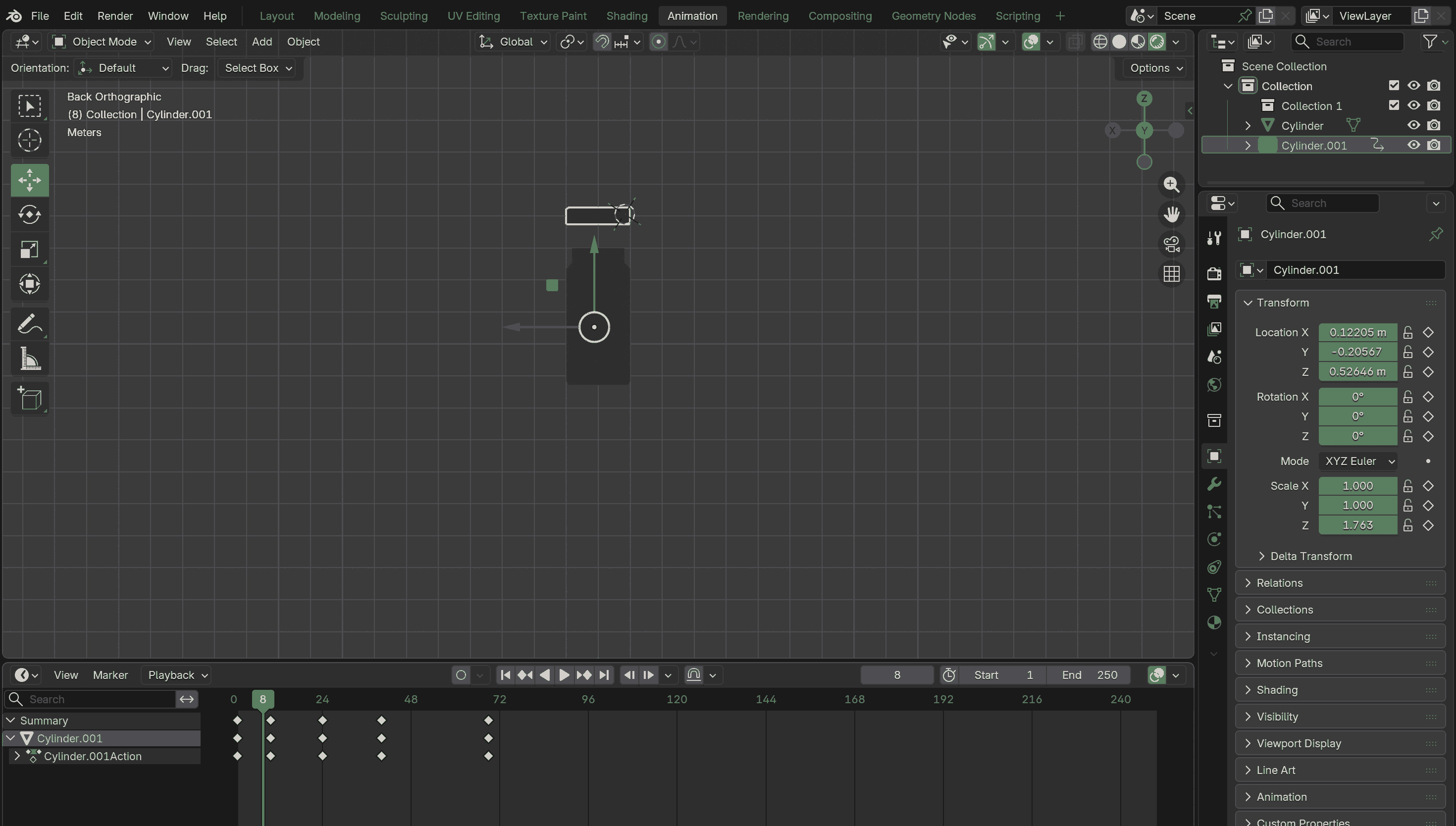The image size is (1456, 826).
Task: Toggle lock on Location X
Action: click(x=1407, y=332)
